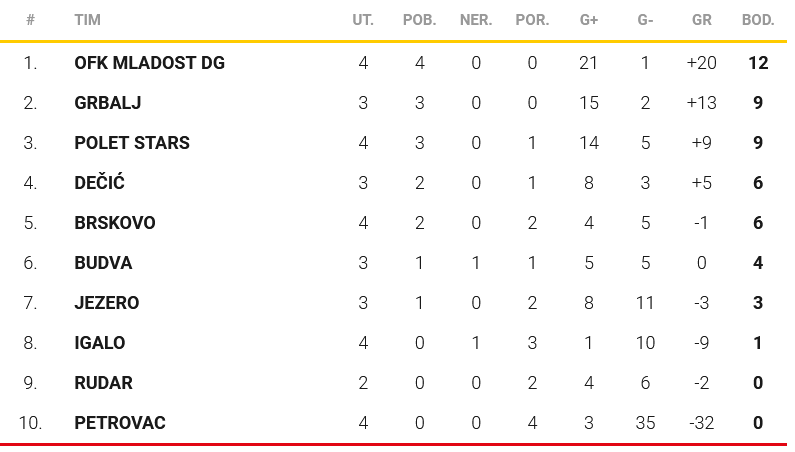Click the TIM column header
Screen dimensions: 795x452
(x=87, y=20)
